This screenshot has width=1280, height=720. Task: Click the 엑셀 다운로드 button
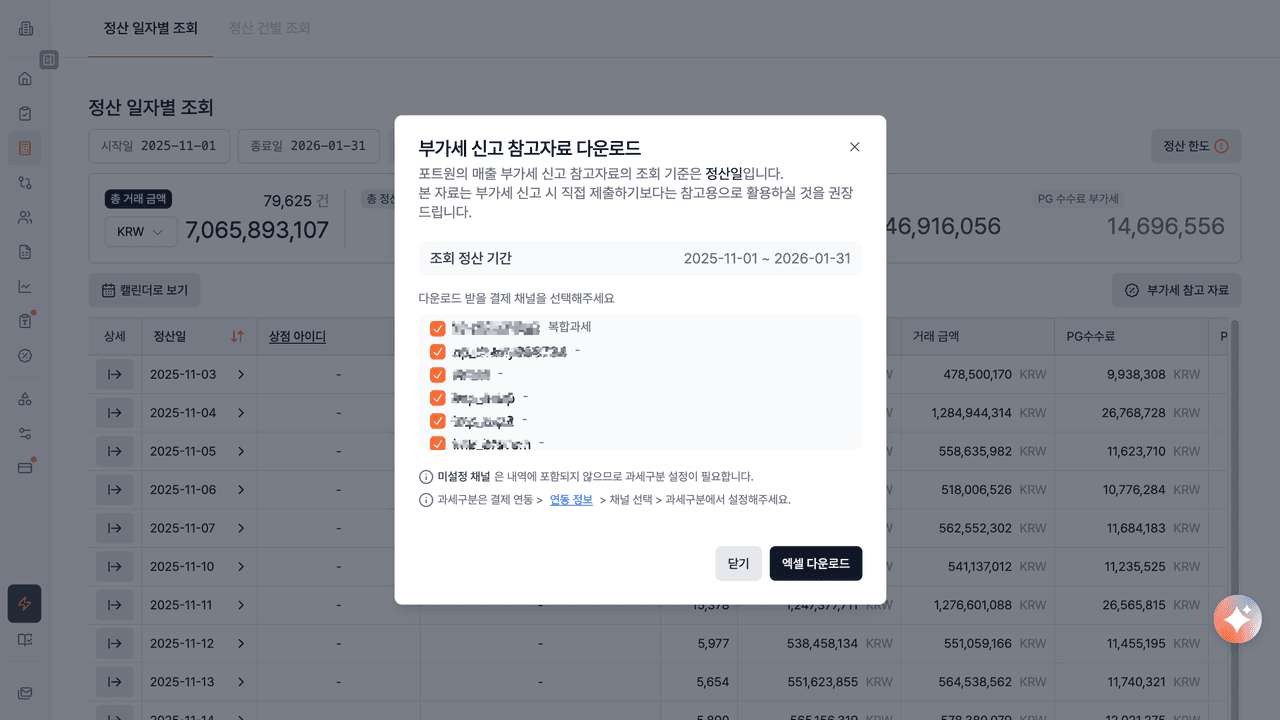(815, 563)
